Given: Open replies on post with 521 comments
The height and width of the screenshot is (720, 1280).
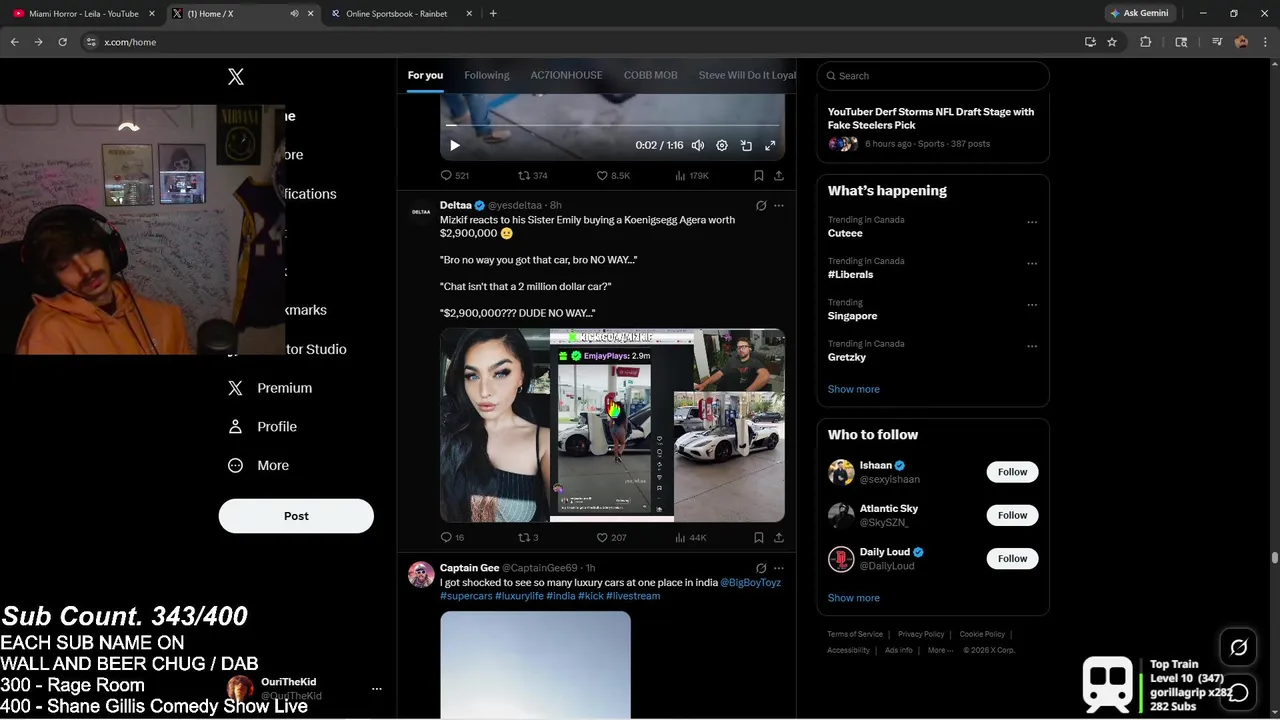Looking at the screenshot, I should (454, 175).
